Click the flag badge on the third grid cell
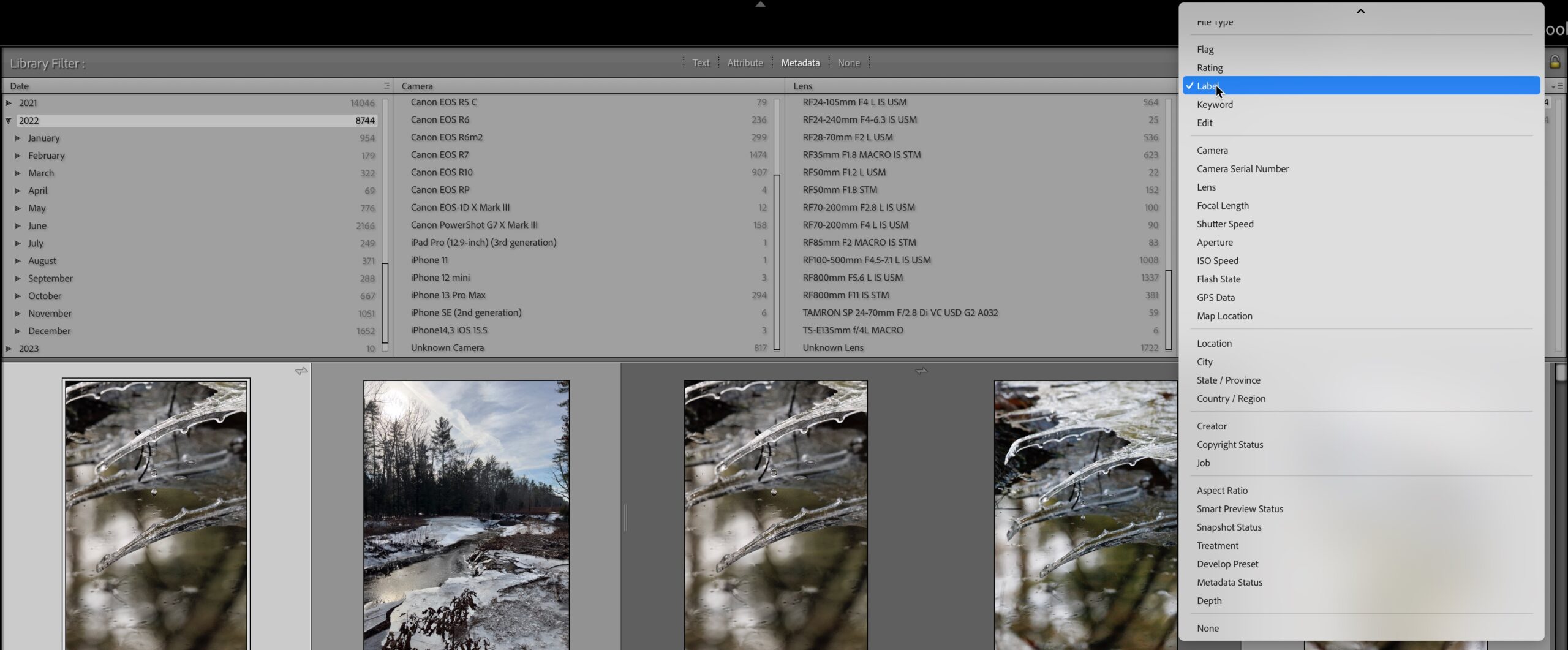 pos(921,371)
